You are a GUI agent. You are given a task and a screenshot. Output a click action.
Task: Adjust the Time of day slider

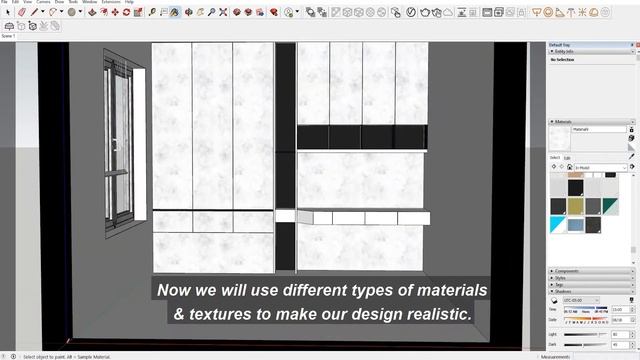pos(586,308)
